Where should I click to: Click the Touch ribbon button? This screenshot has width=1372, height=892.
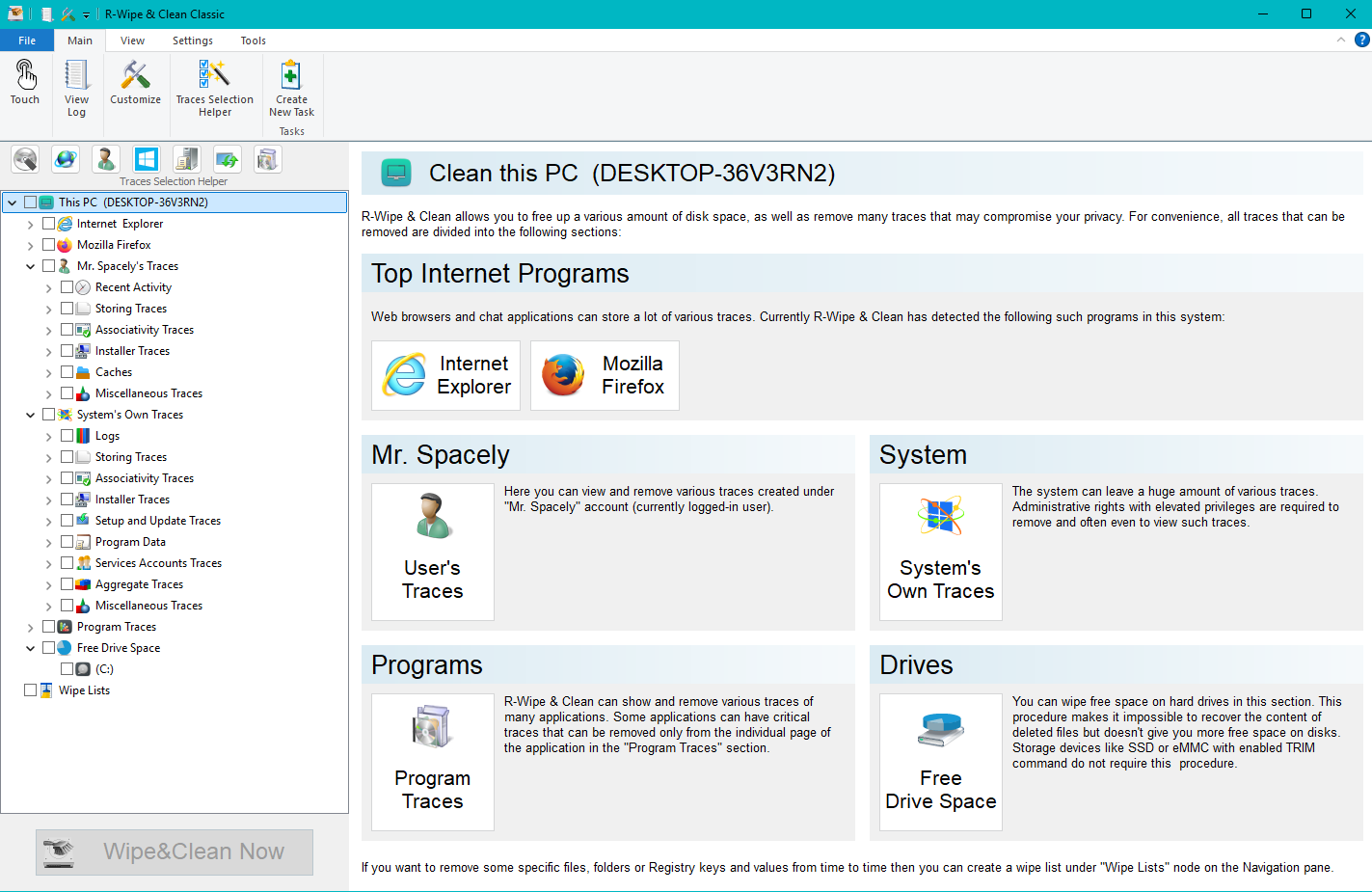point(25,82)
